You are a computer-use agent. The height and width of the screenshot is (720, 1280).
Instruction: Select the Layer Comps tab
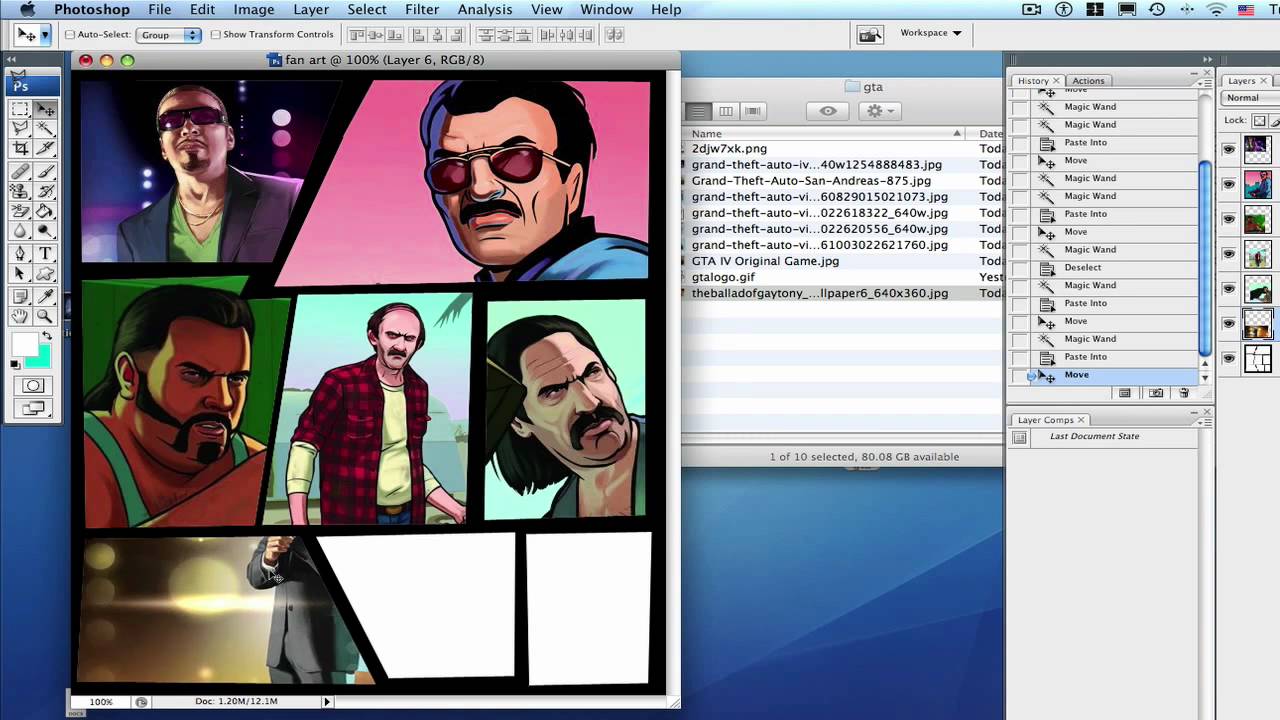click(1051, 420)
